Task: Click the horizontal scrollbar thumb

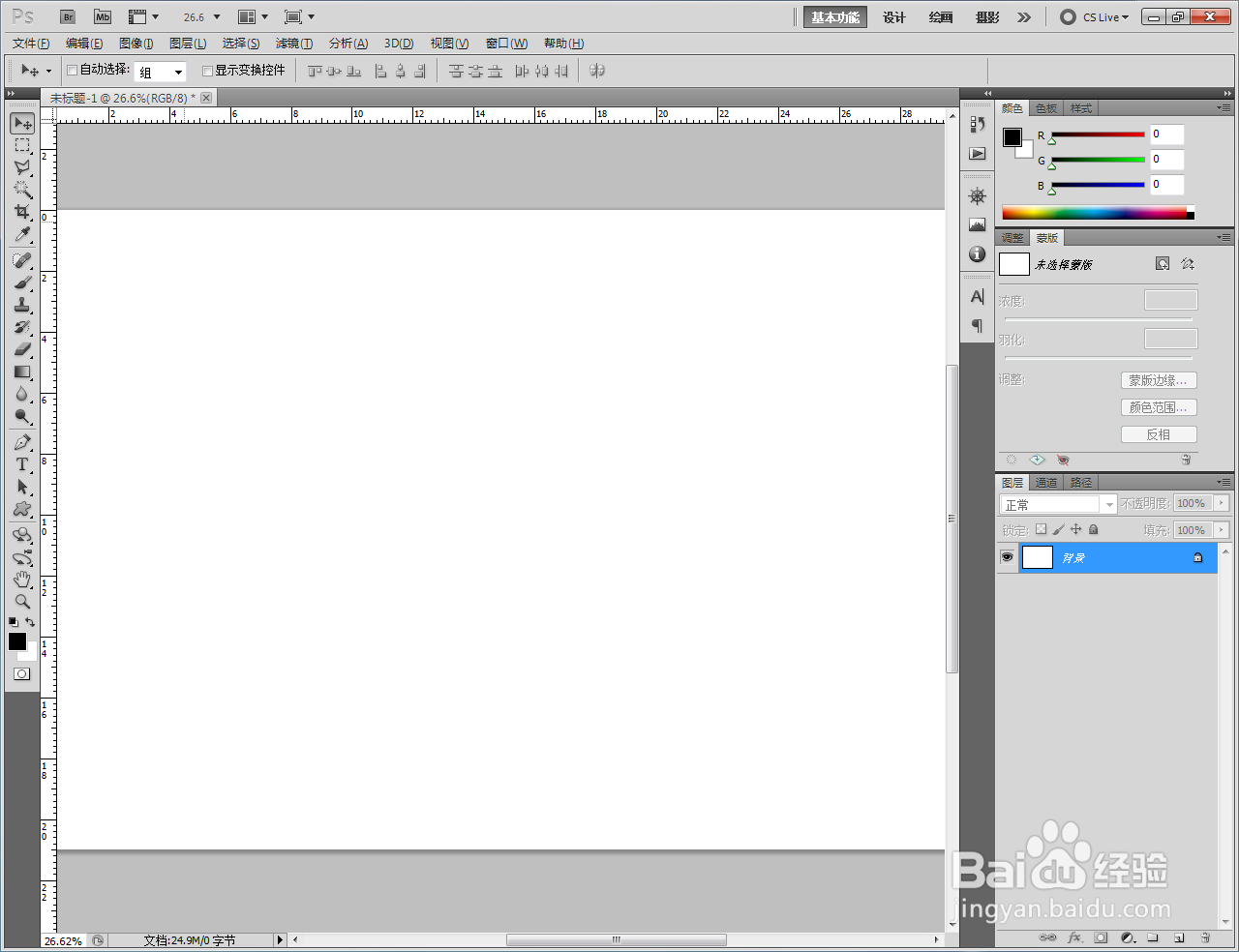Action: (616, 939)
